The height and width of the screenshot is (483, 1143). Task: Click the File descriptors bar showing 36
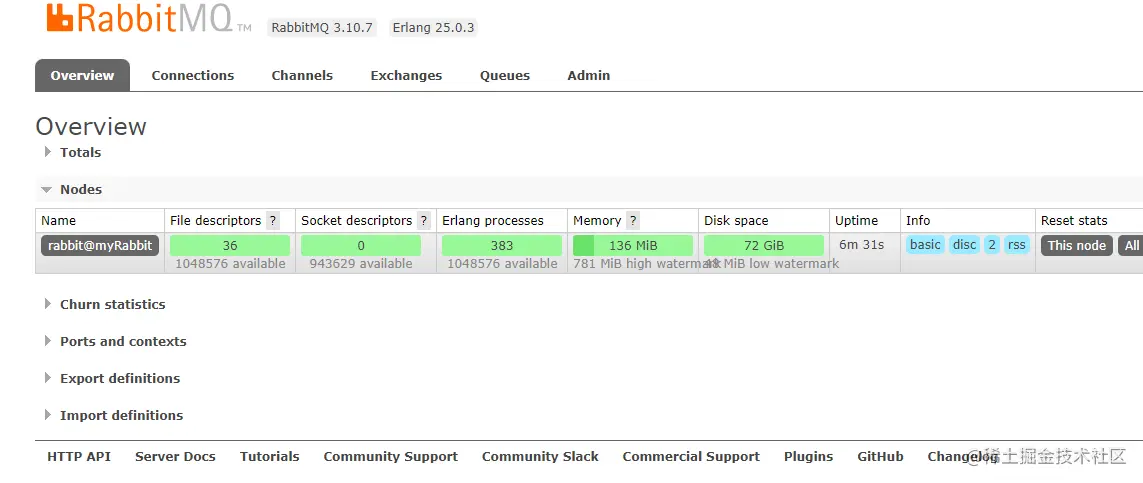tap(230, 246)
